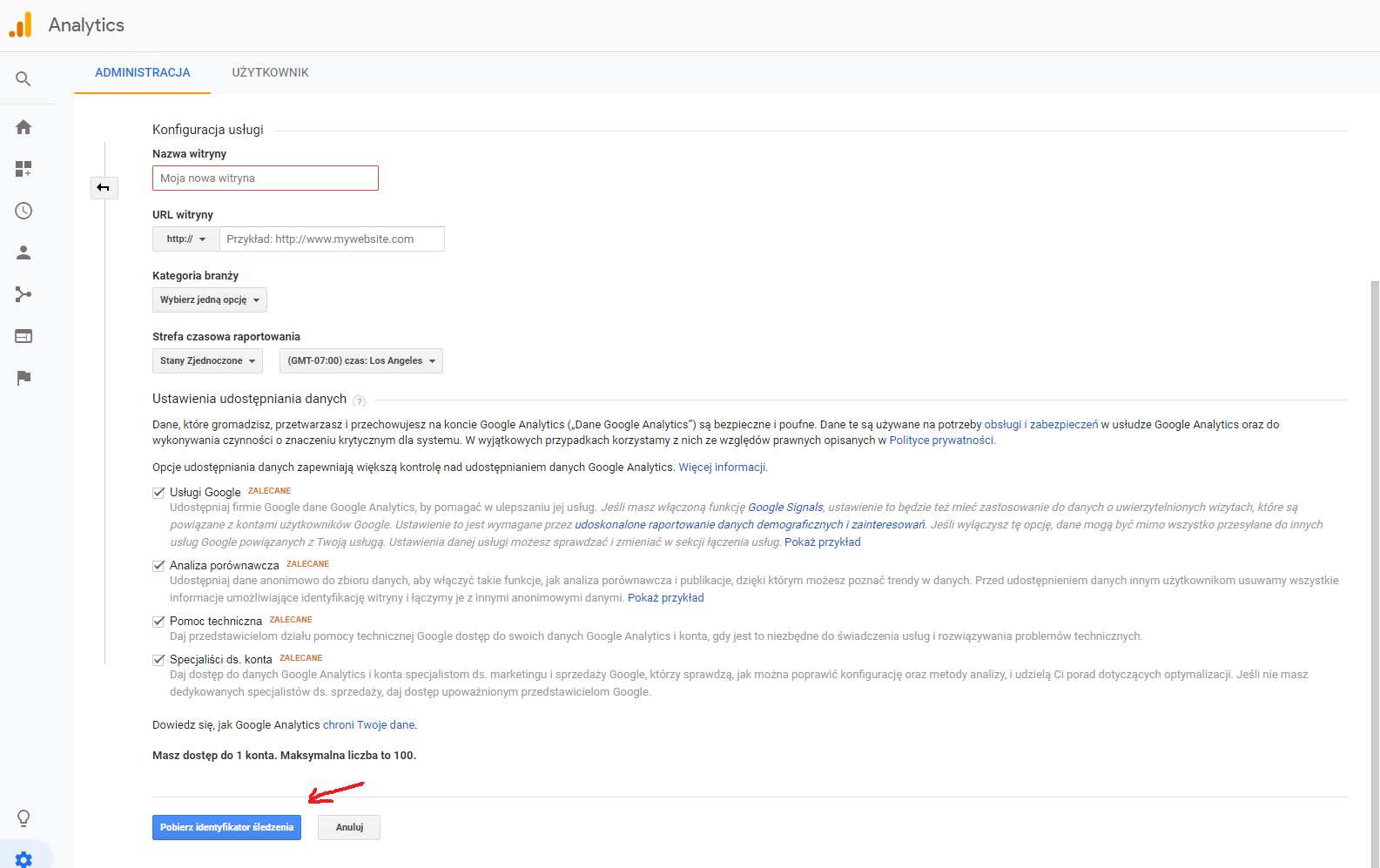1380x868 pixels.
Task: Click Kategoria branży label
Action: pyautogui.click(x=195, y=276)
